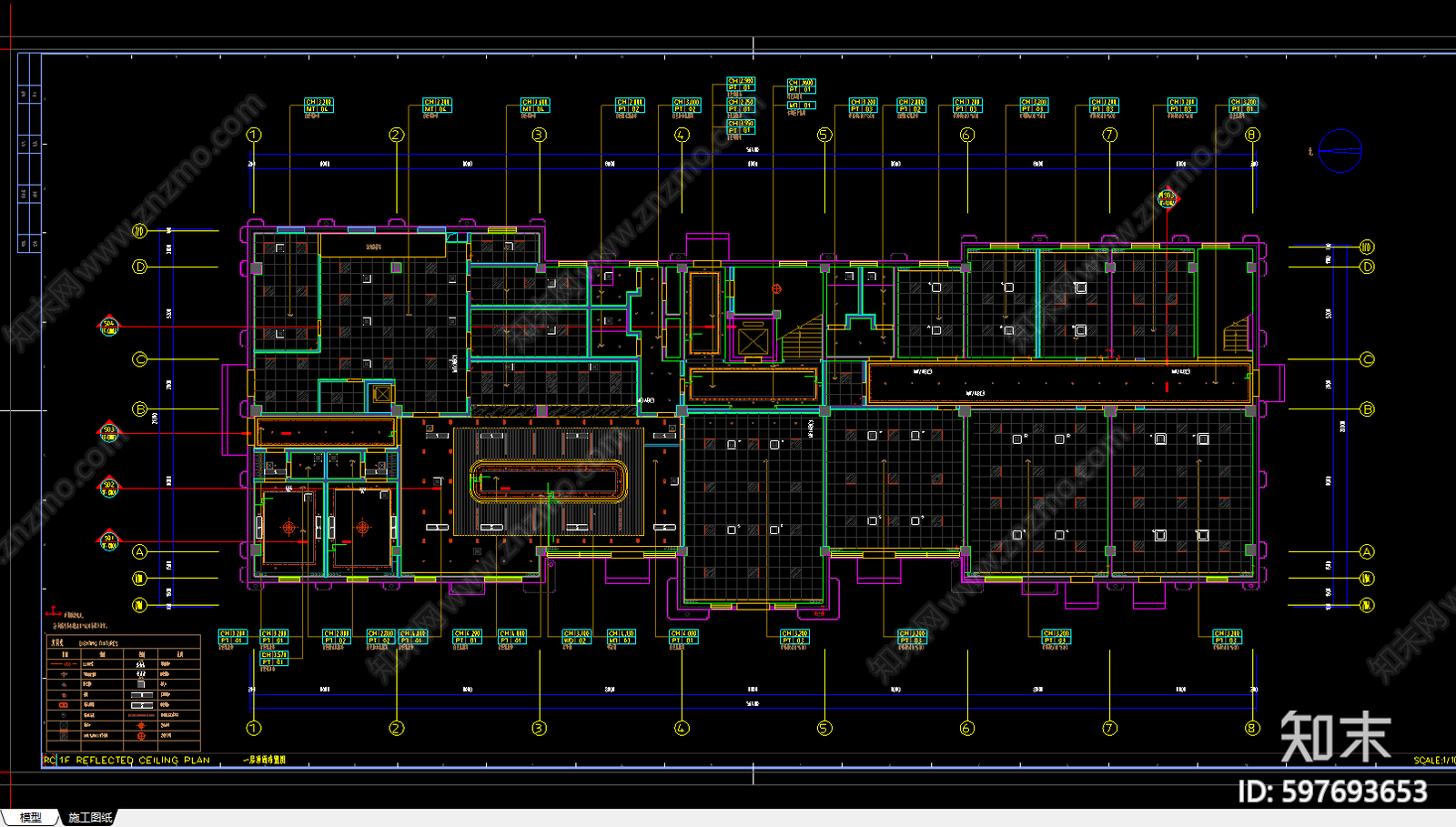Select the red circle marker near axis 5
The width and height of the screenshot is (1456, 827).
tap(776, 289)
